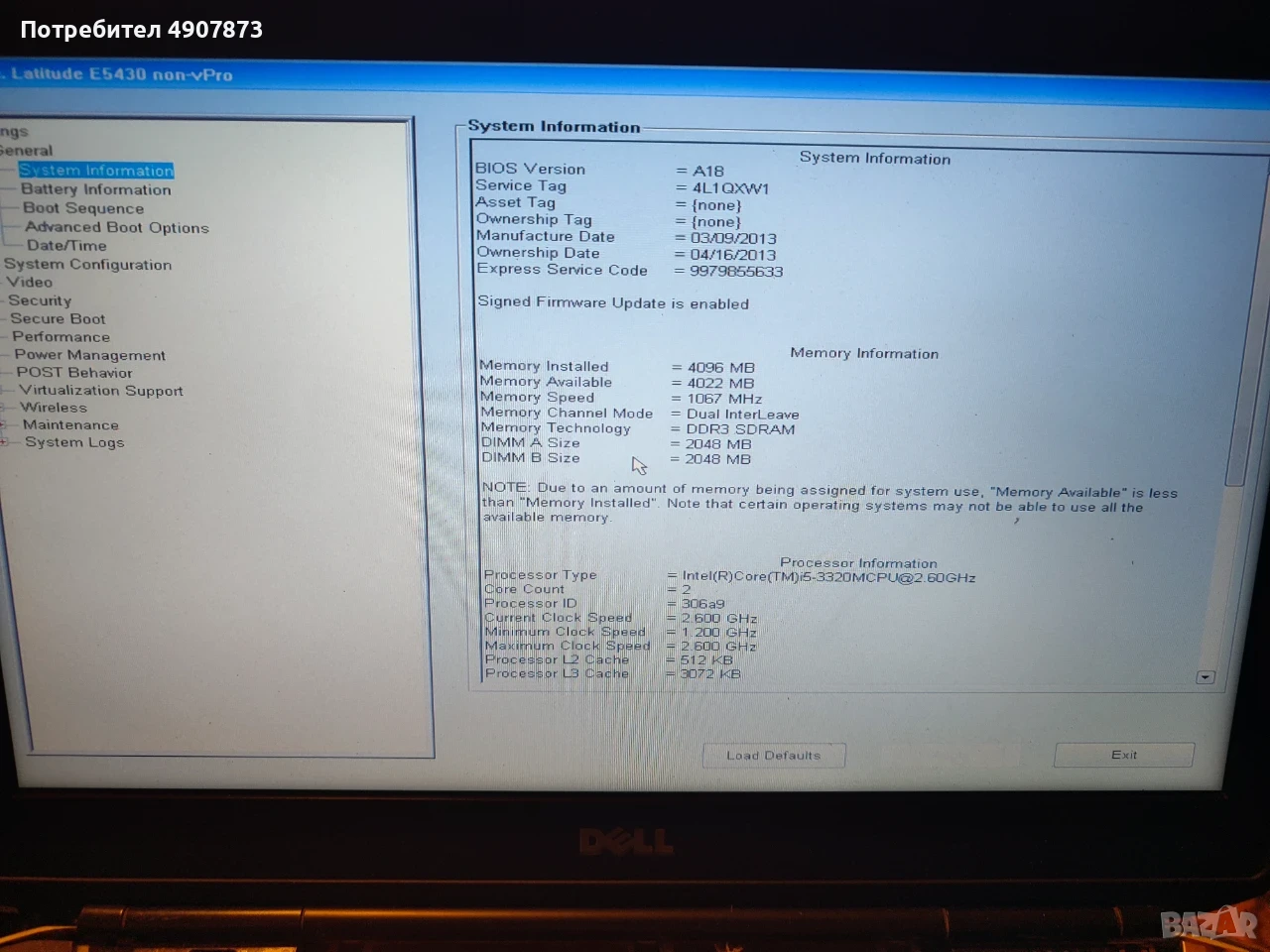Click the Load Defaults button
This screenshot has height=952, width=1270.
[774, 756]
